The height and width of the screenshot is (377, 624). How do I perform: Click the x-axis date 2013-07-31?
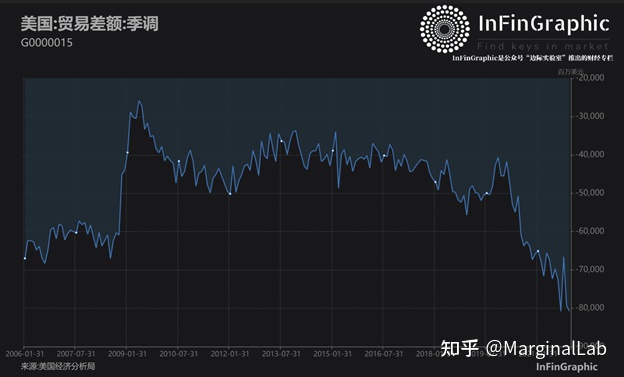click(281, 354)
